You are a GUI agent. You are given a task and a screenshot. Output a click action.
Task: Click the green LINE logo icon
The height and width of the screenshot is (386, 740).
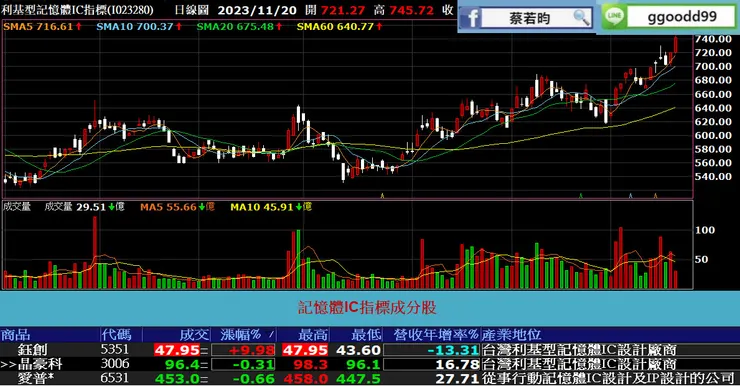click(x=614, y=17)
